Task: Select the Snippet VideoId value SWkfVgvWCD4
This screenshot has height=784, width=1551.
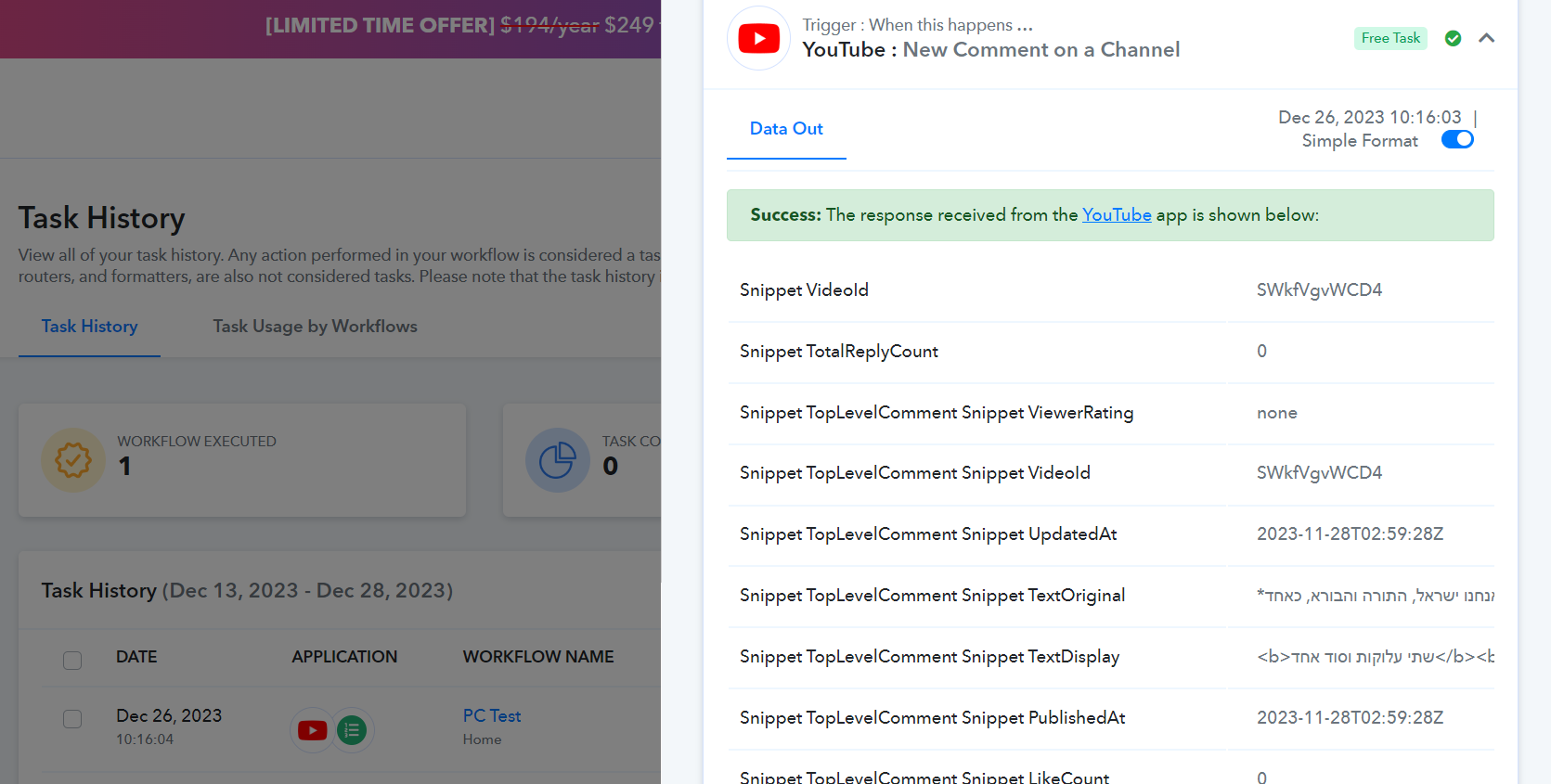Action: tap(1319, 290)
